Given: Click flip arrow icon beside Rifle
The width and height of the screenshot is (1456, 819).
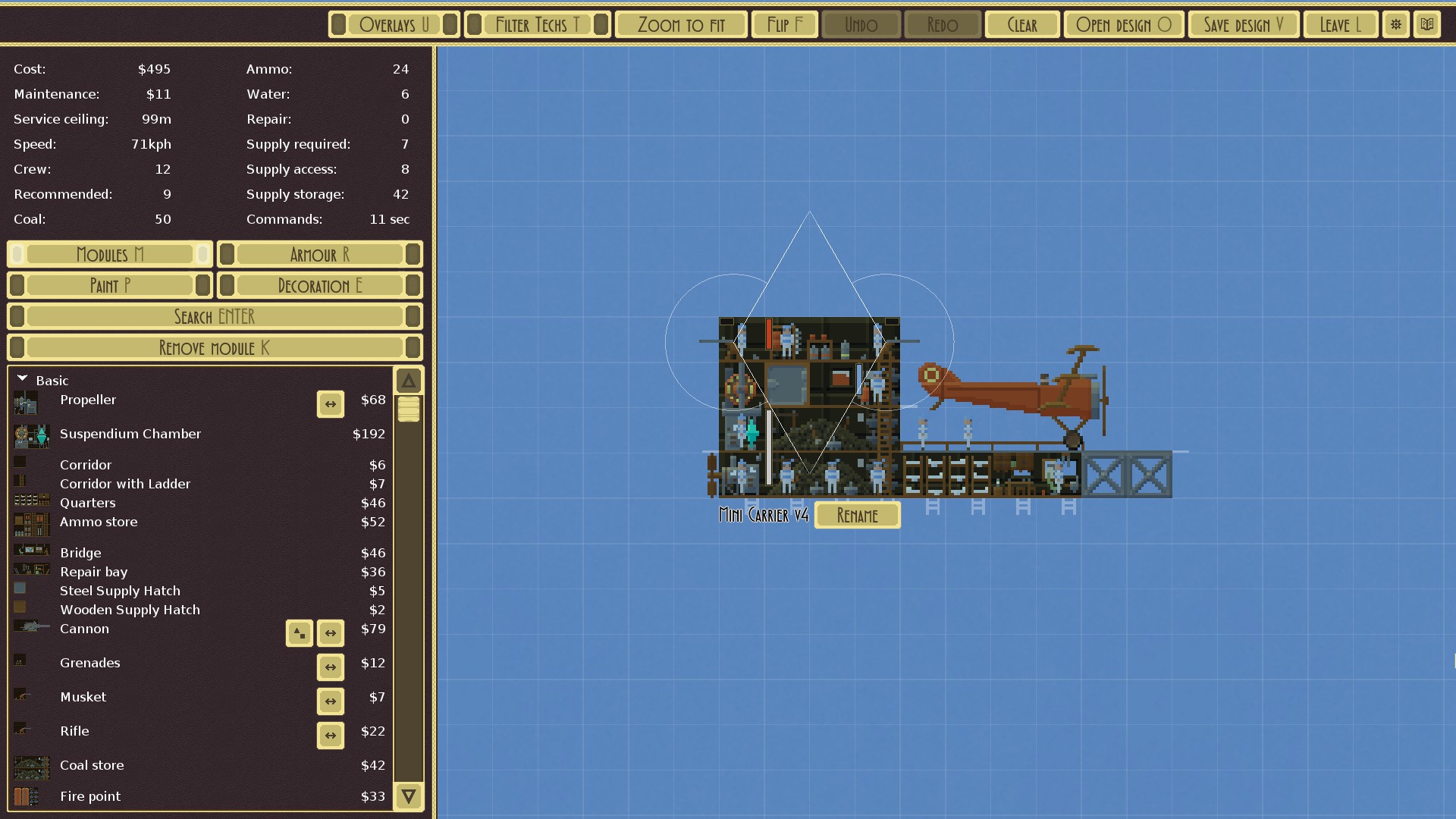Looking at the screenshot, I should pos(330,736).
